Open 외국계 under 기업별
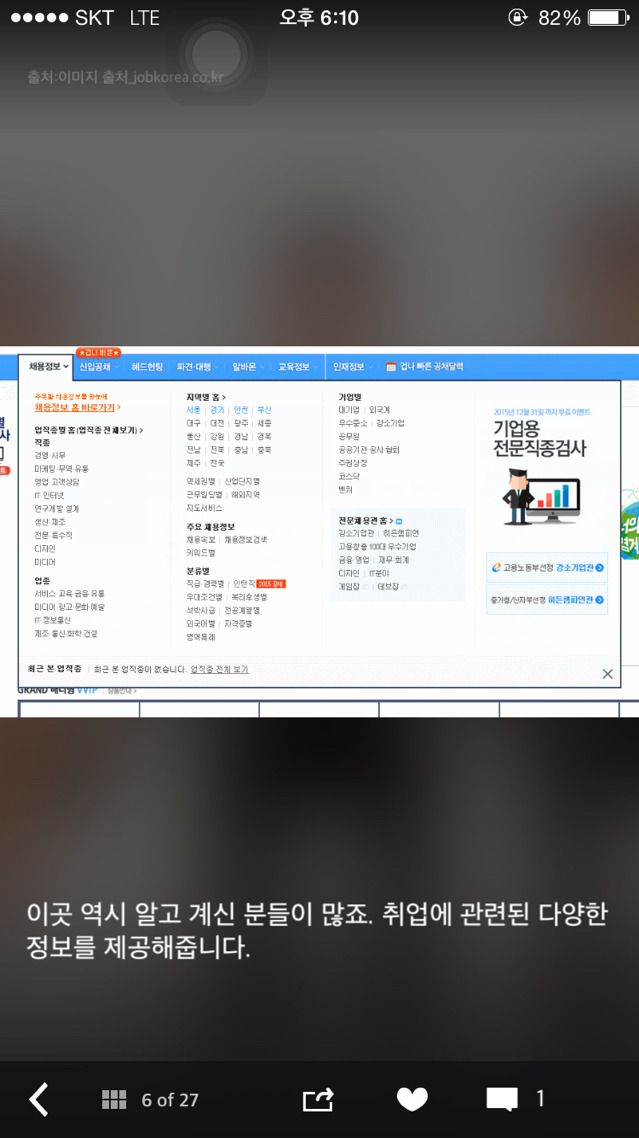Viewport: 639px width, 1138px height. 379,410
